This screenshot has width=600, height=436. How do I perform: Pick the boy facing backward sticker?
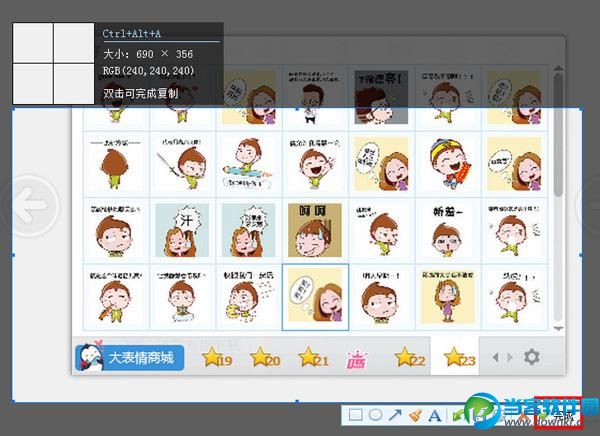click(x=116, y=164)
